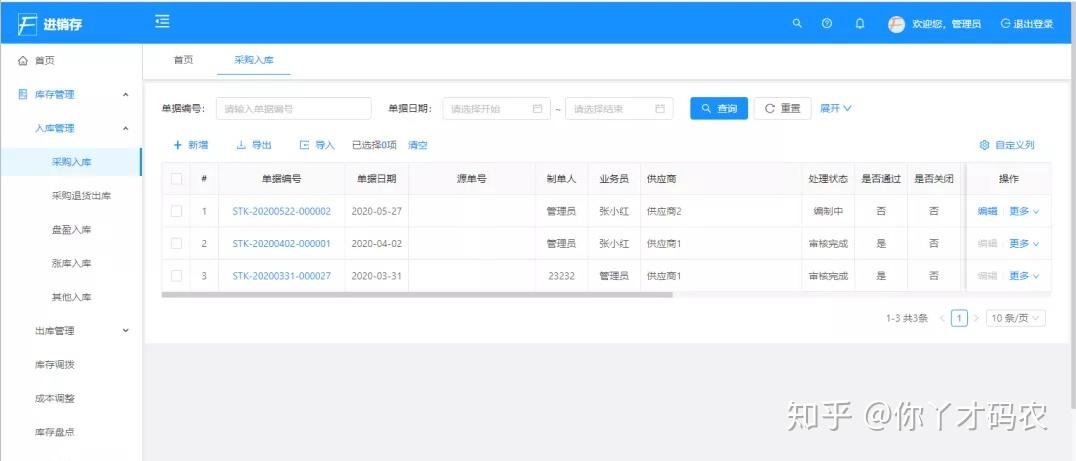Click the 单据编号 input field
Screen dimensions: 1076x461
click(294, 108)
